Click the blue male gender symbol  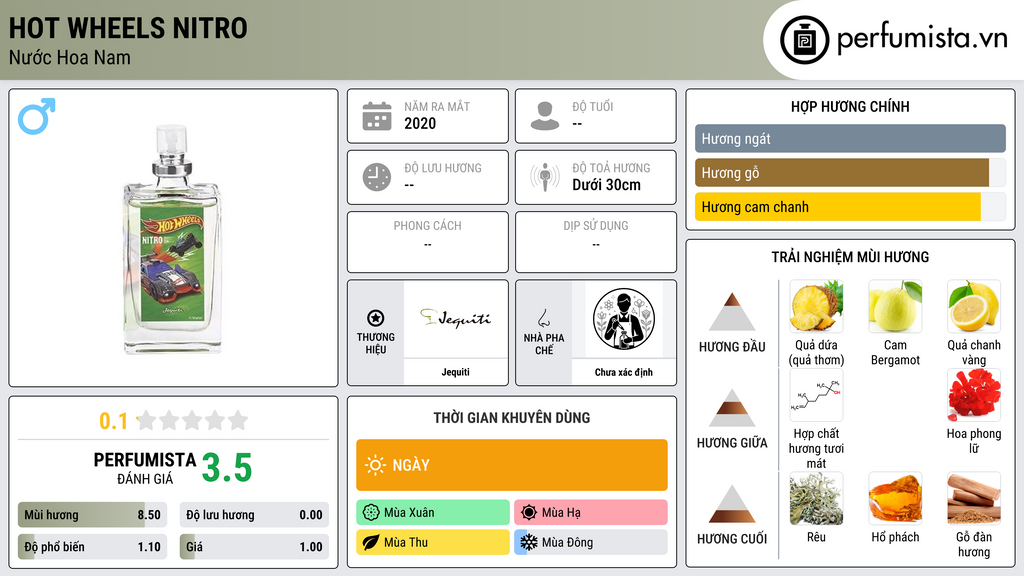click(37, 116)
